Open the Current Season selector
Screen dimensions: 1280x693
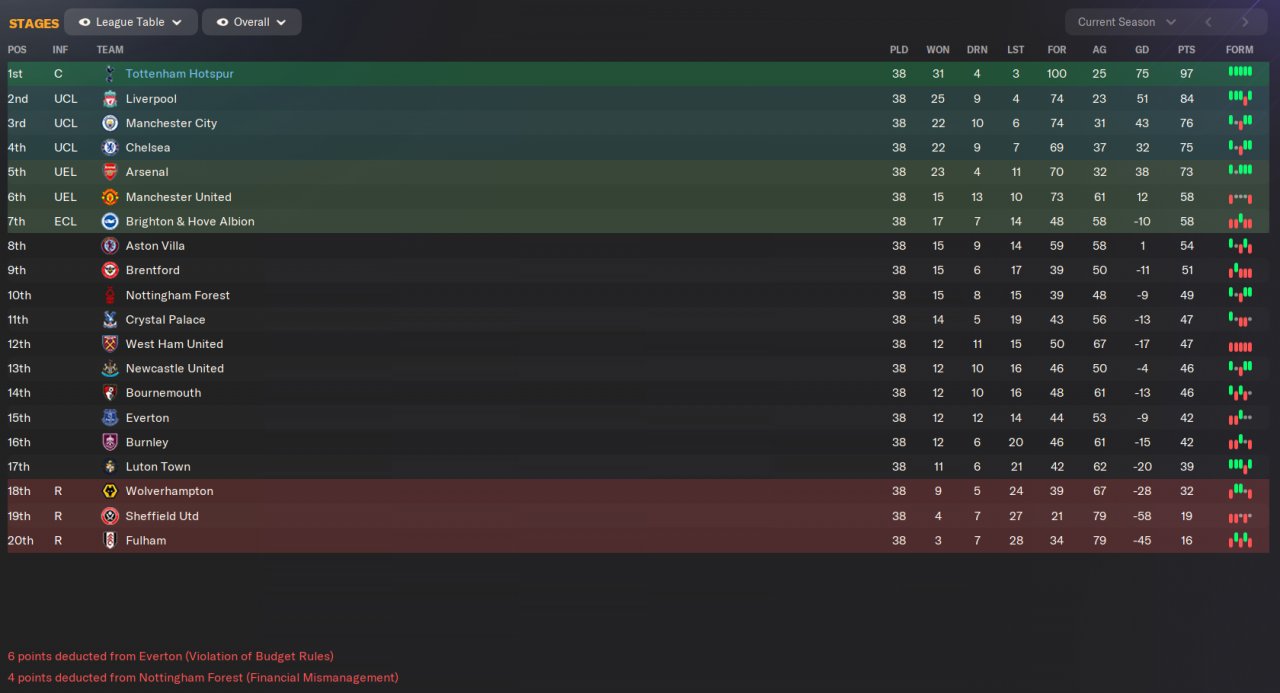1125,22
